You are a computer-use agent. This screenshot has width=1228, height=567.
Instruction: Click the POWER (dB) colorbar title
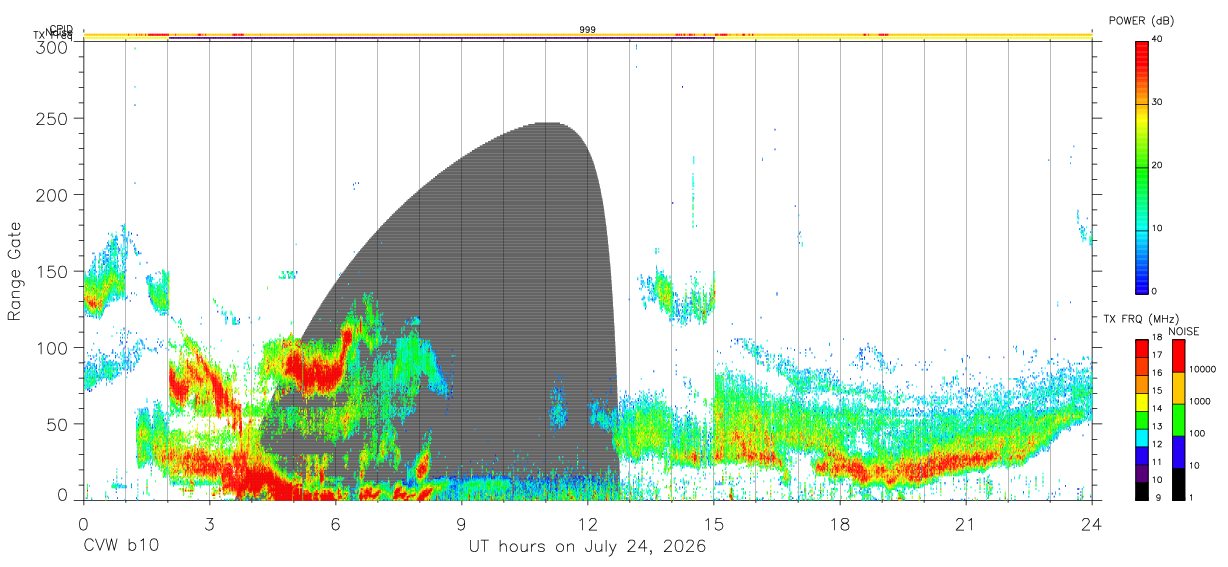tap(1142, 20)
